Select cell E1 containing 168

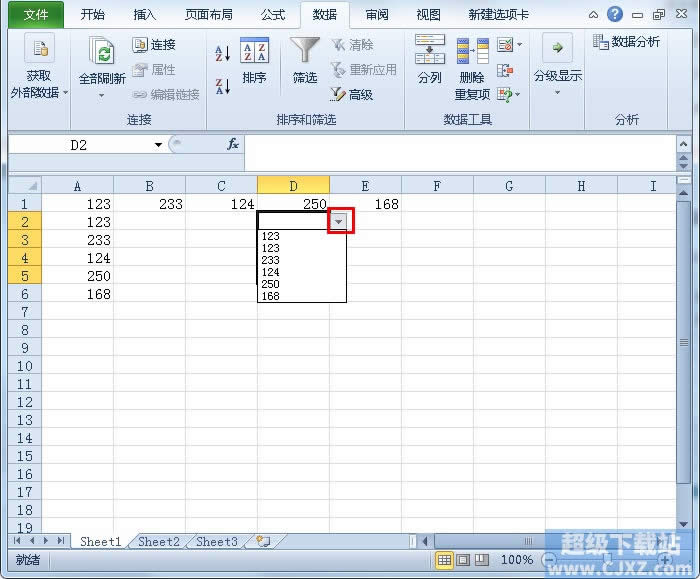[365, 204]
